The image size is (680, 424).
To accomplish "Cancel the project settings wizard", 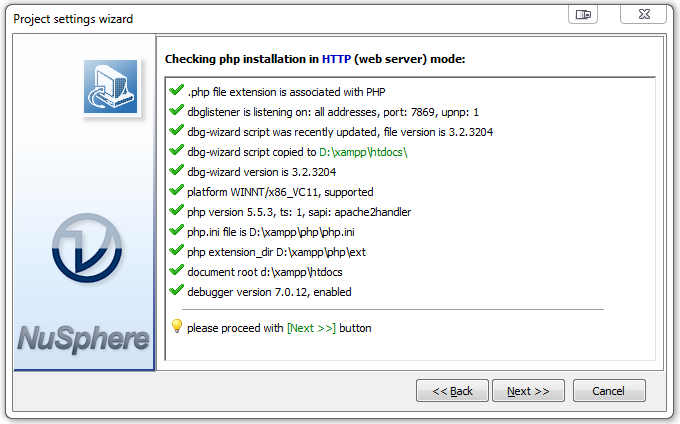I will (608, 391).
